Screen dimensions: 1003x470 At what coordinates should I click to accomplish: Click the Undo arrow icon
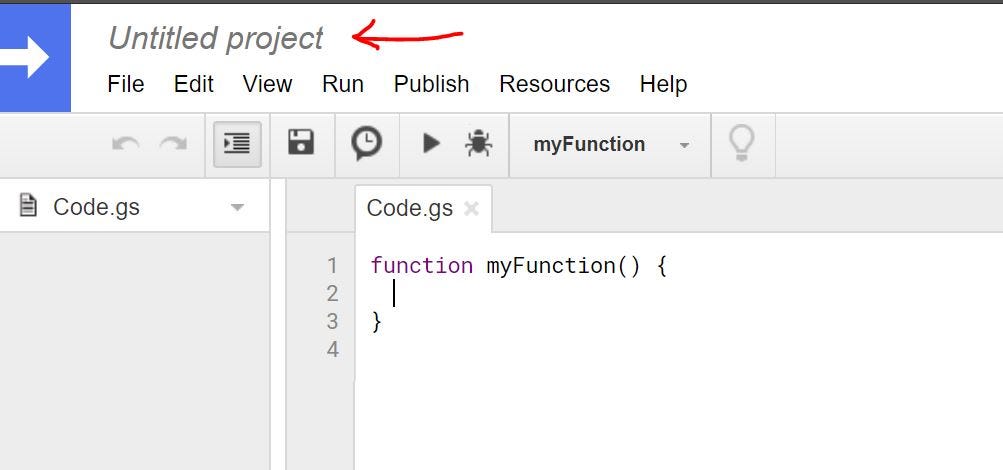point(126,144)
